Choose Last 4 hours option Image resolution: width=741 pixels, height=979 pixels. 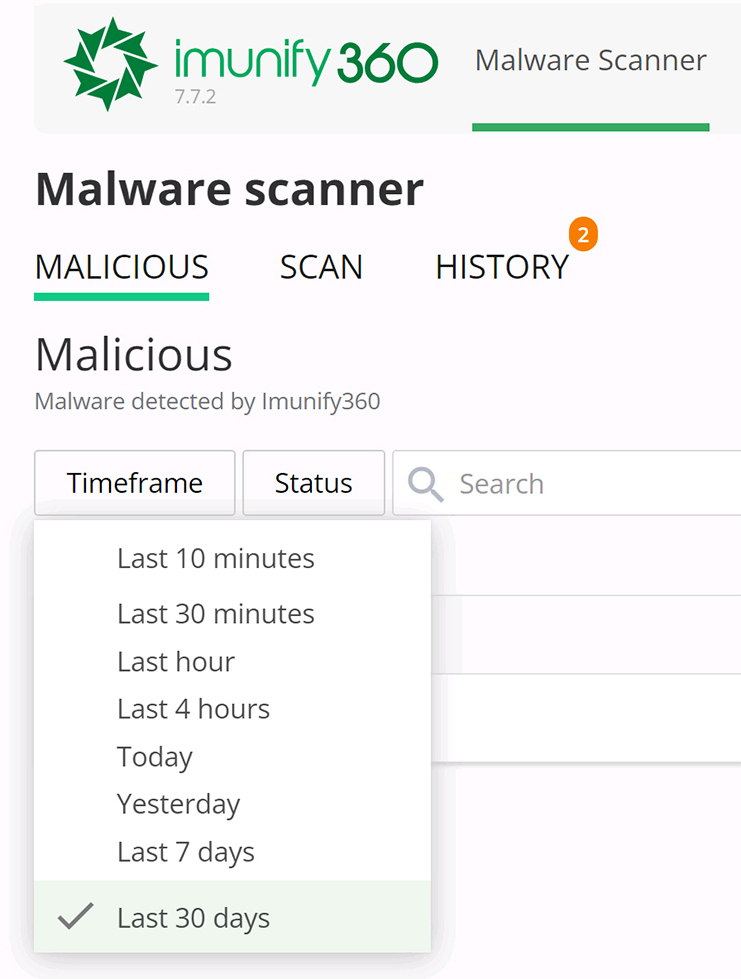232,709
